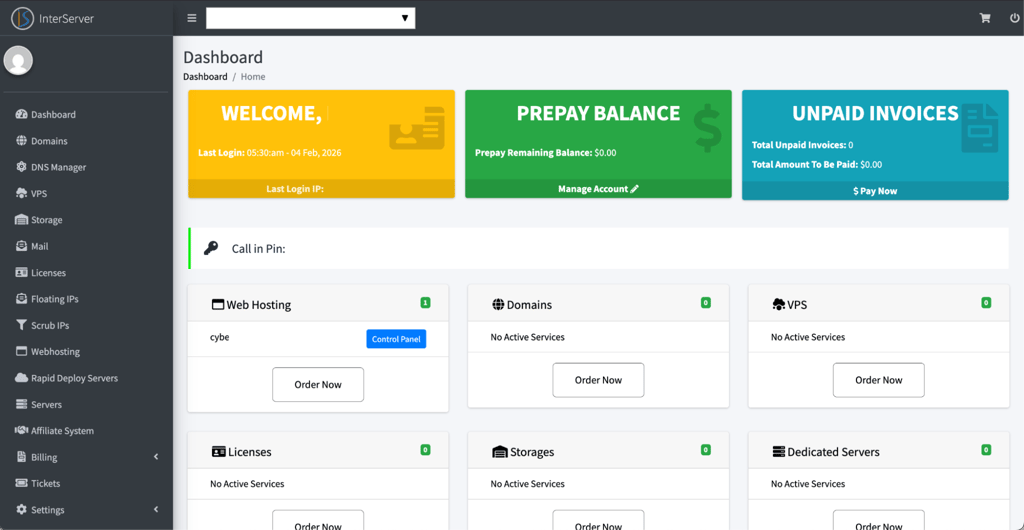
Task: Click the Mail envelope icon in sidebar
Action: (21, 246)
